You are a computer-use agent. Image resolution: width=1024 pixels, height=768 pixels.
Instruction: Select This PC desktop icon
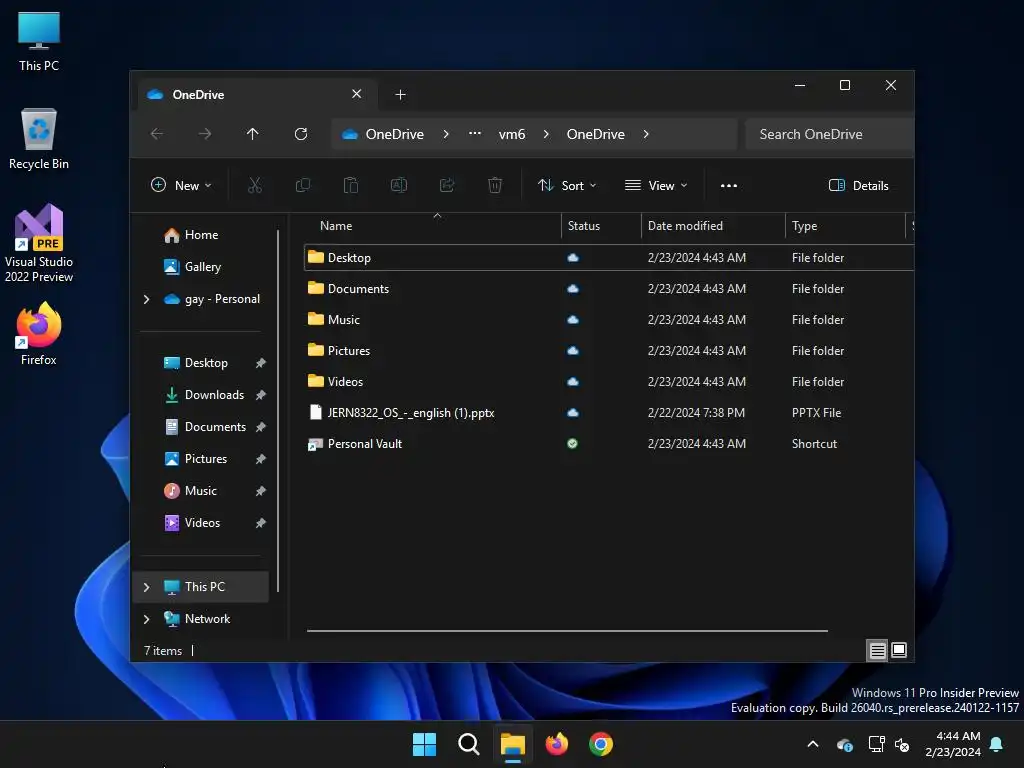click(x=39, y=41)
